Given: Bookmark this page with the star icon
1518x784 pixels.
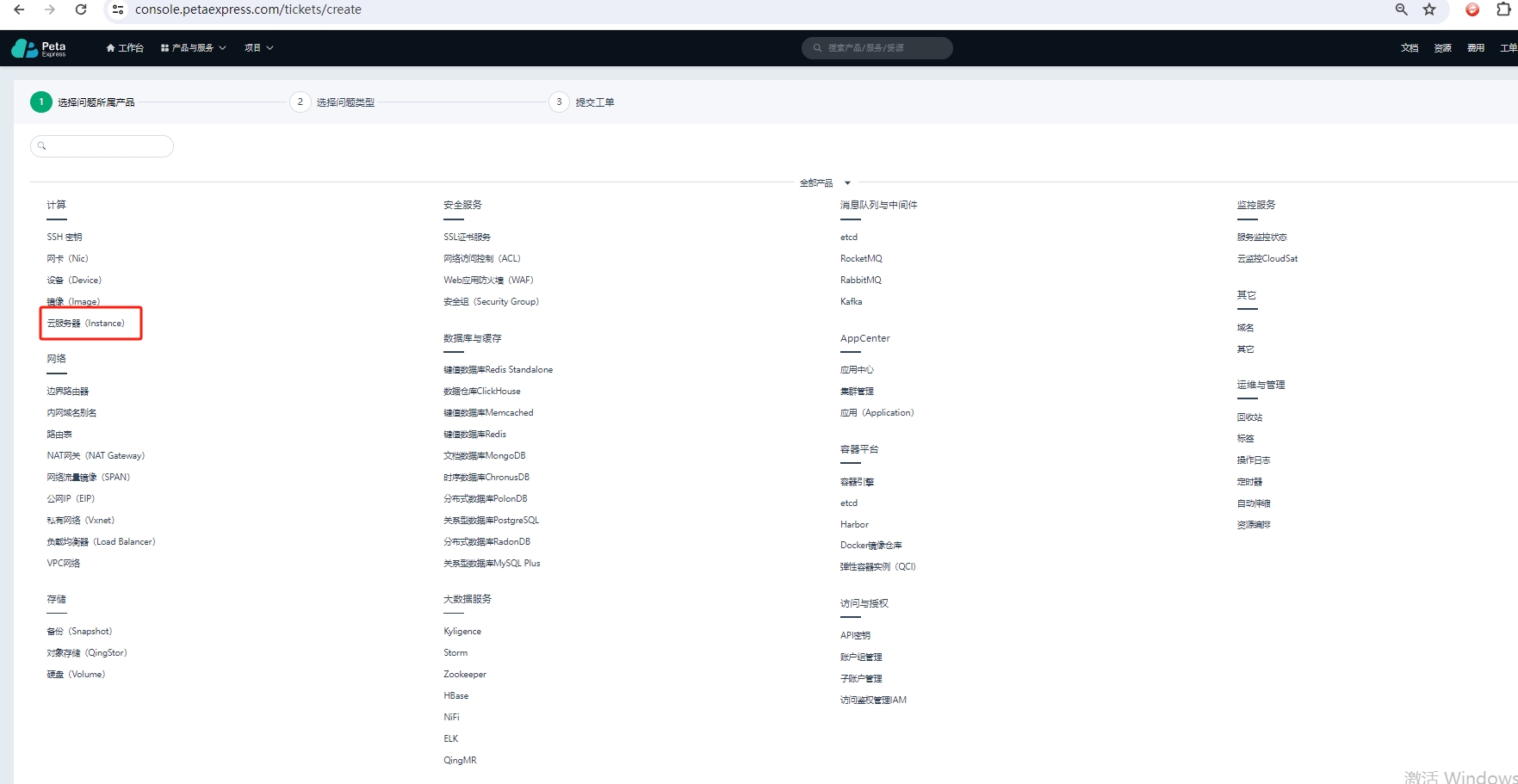Looking at the screenshot, I should 1429,9.
